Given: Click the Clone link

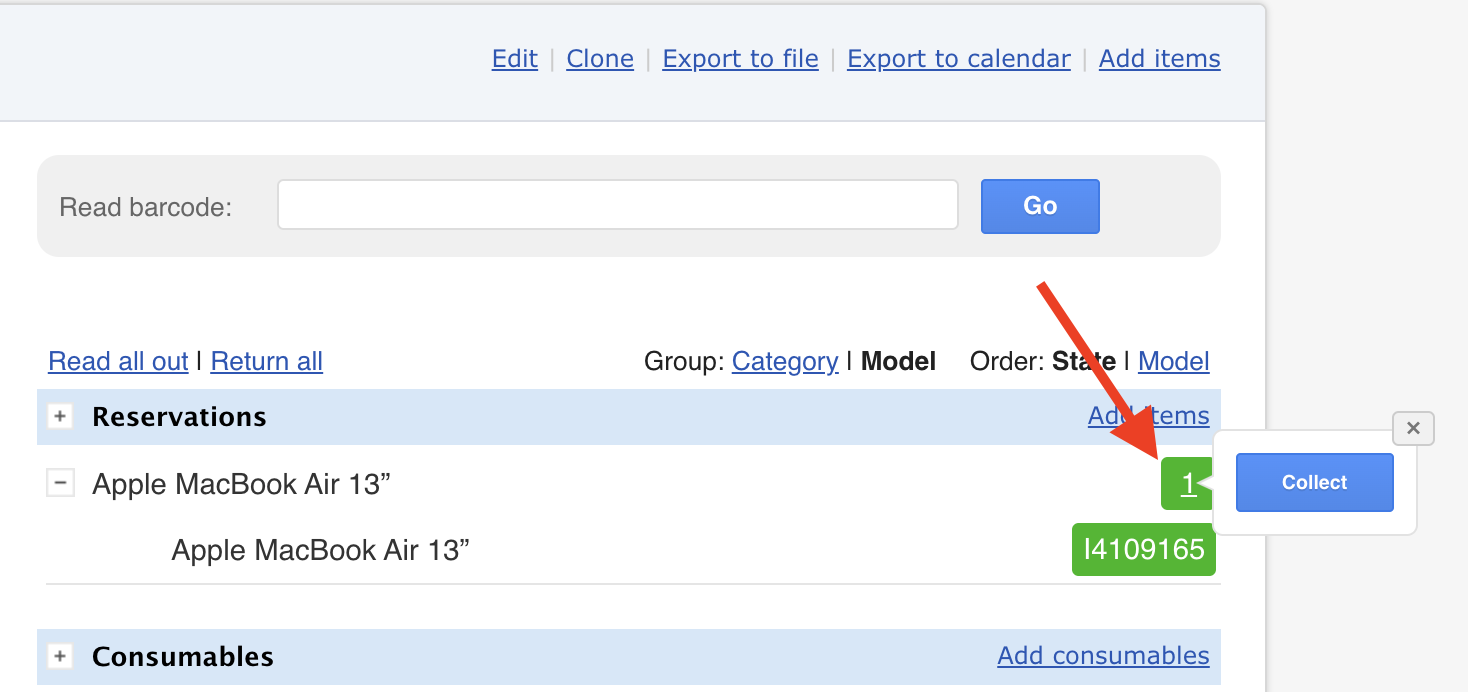Looking at the screenshot, I should point(599,59).
